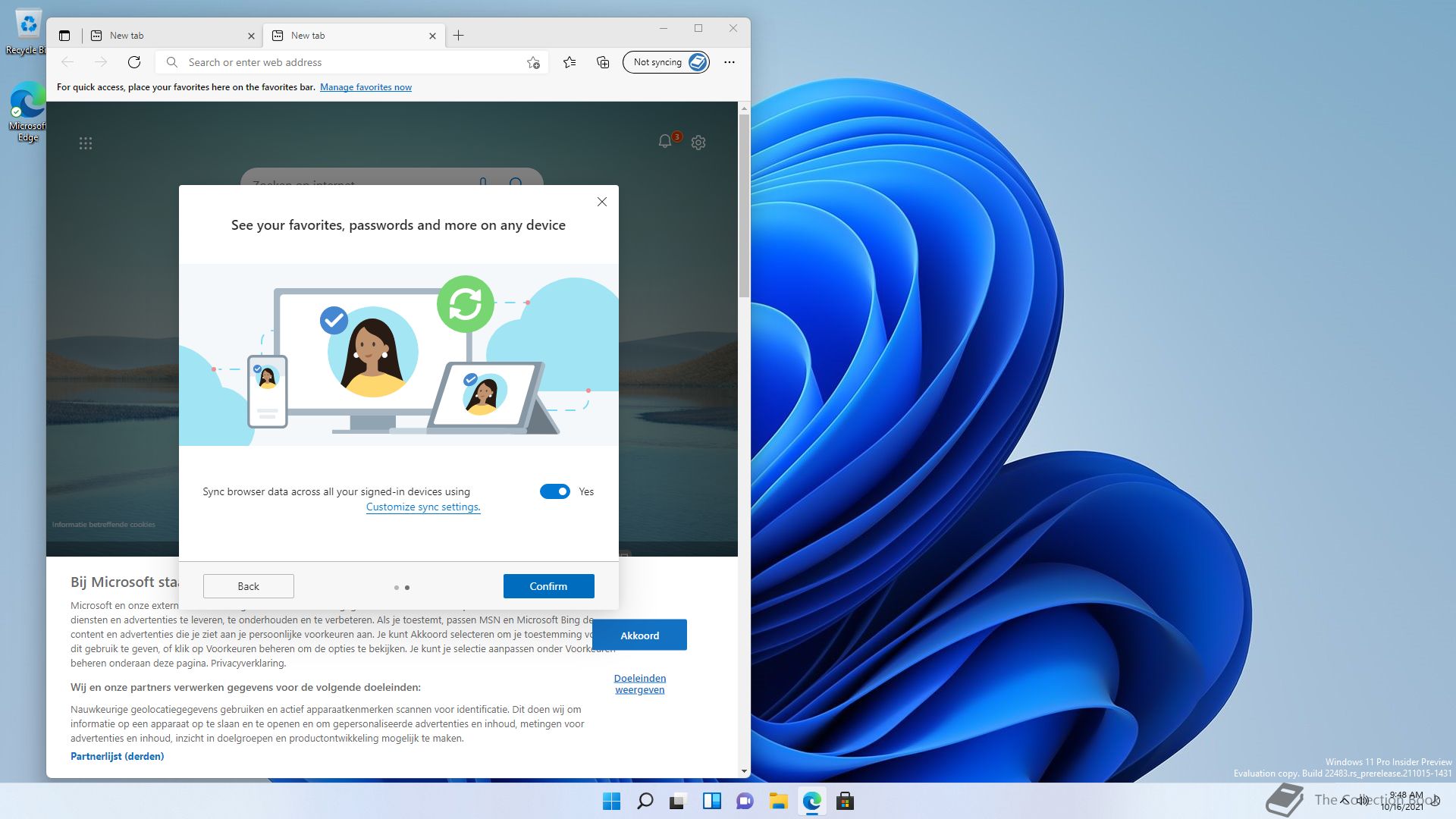Screen dimensions: 1456x819
Task: Open Doeleinden weergeven link
Action: [x=640, y=684]
